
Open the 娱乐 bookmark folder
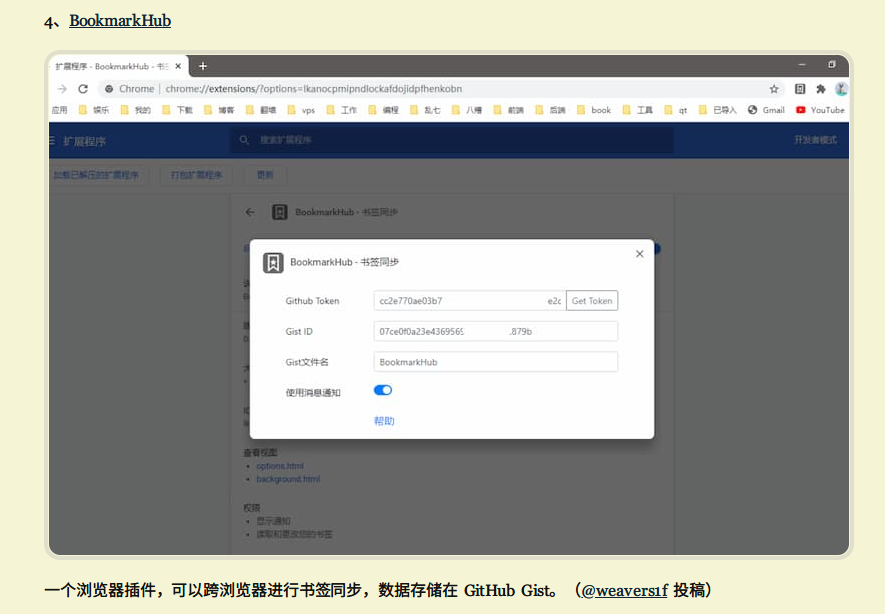(94, 110)
